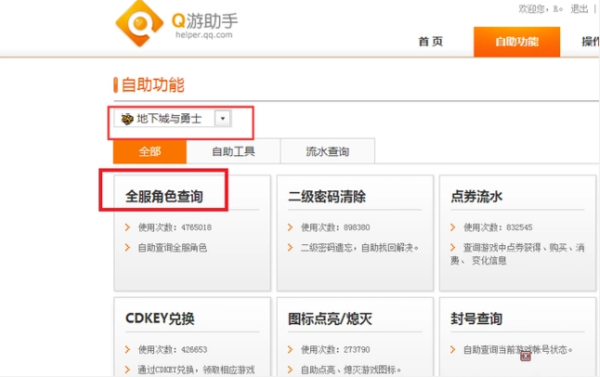Open the 封号查询 function card

pos(517,337)
